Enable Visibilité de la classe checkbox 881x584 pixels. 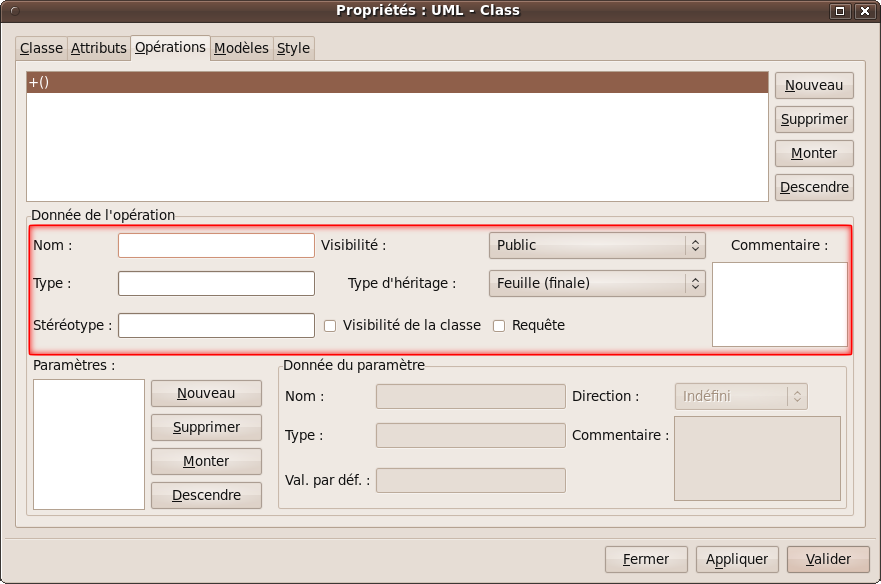coord(330,325)
